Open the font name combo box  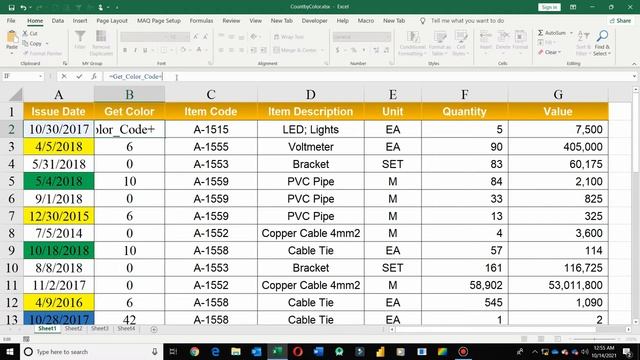[143, 37]
